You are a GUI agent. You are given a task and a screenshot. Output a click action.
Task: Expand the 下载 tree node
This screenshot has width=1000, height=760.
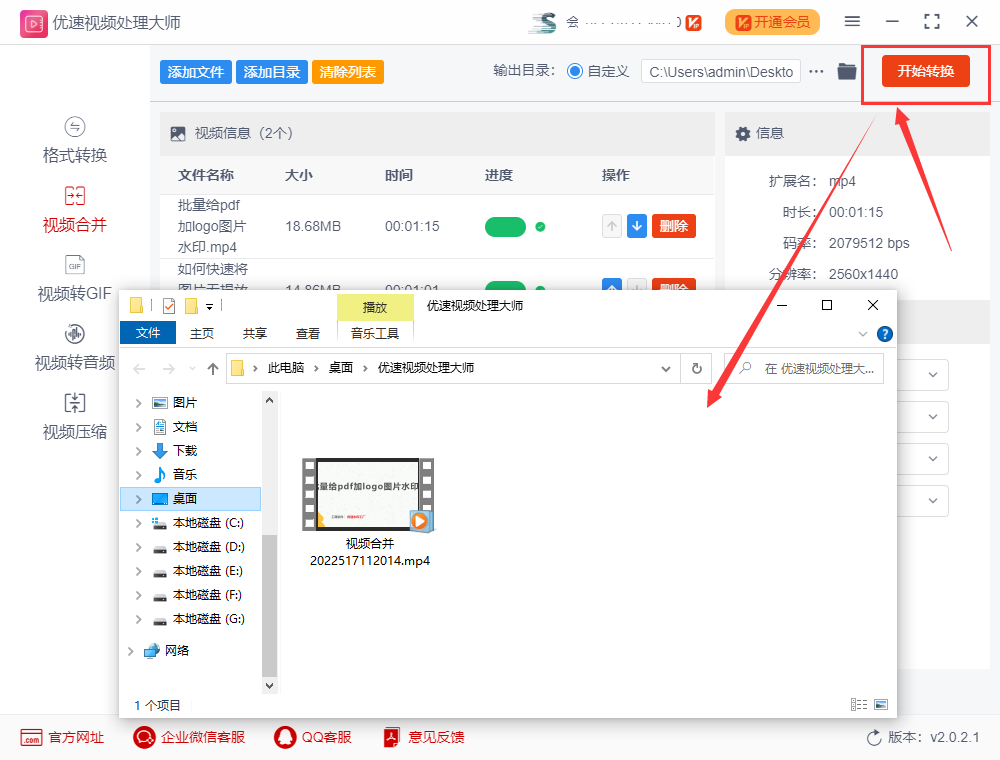(x=138, y=451)
